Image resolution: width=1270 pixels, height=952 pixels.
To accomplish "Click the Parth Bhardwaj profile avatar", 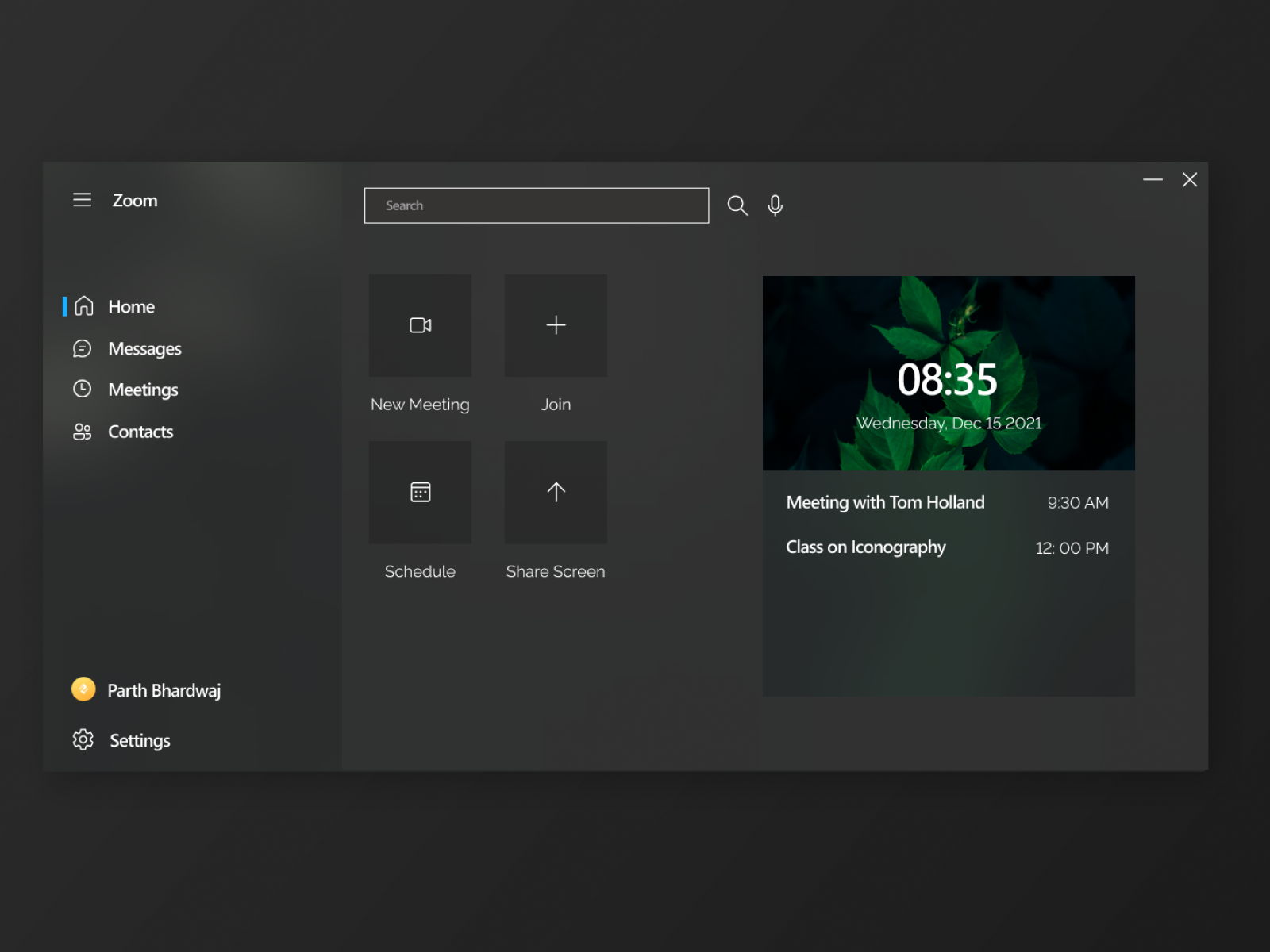I will pyautogui.click(x=83, y=689).
